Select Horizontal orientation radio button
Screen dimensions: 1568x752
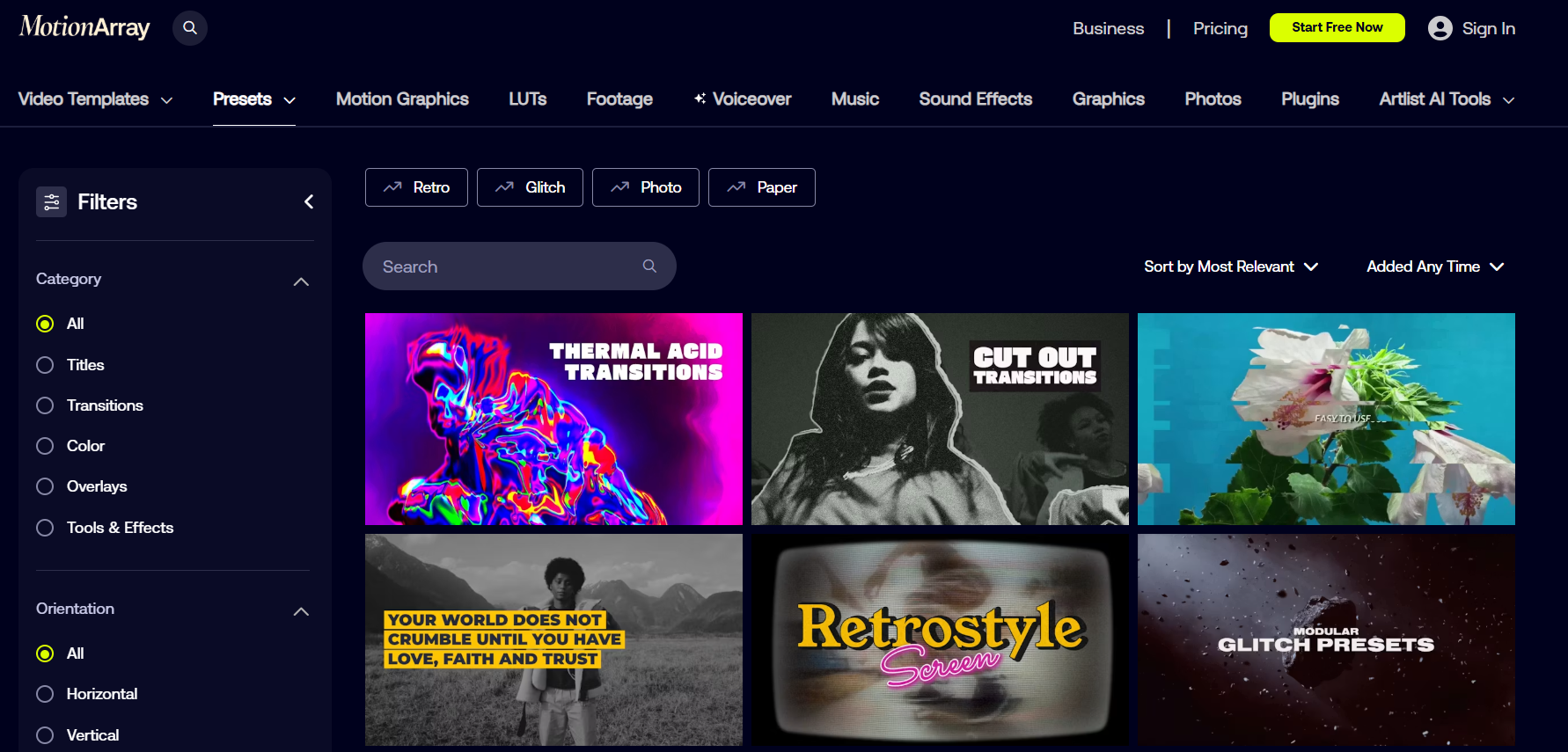tap(45, 694)
